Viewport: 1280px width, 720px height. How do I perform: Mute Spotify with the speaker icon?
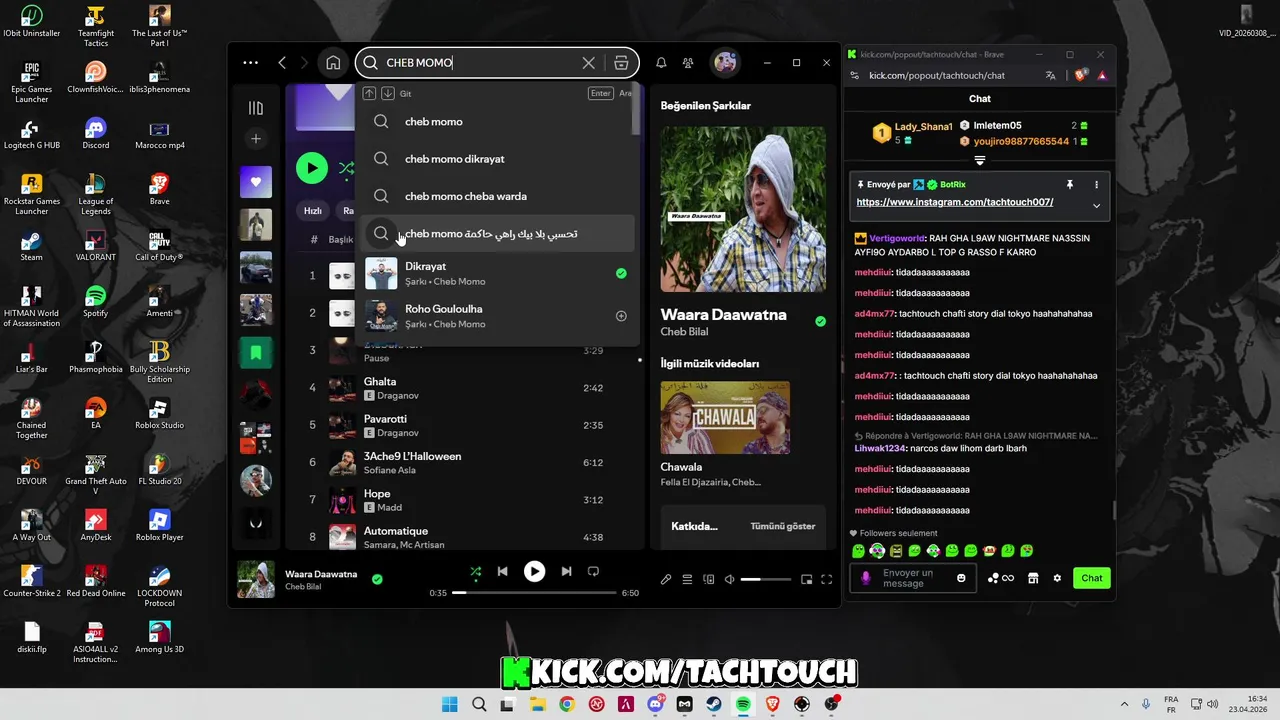click(729, 579)
